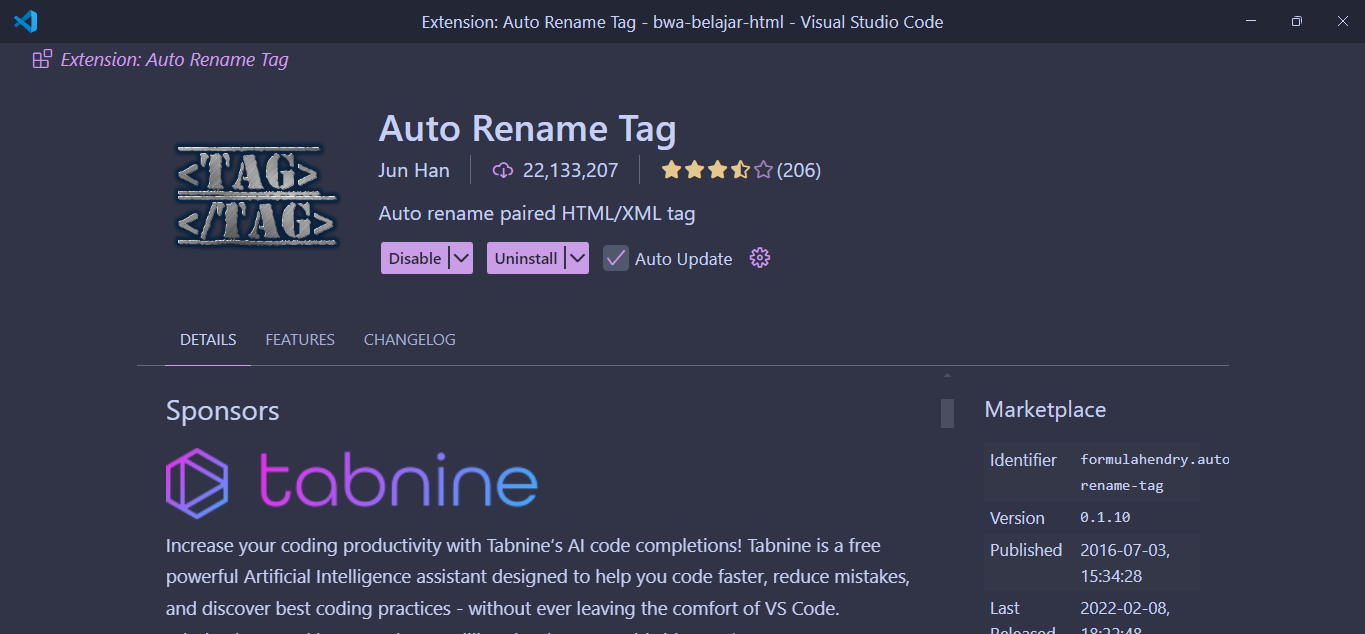Click the tabnine sponsor wordmark
The width and height of the screenshot is (1365, 634).
[398, 480]
